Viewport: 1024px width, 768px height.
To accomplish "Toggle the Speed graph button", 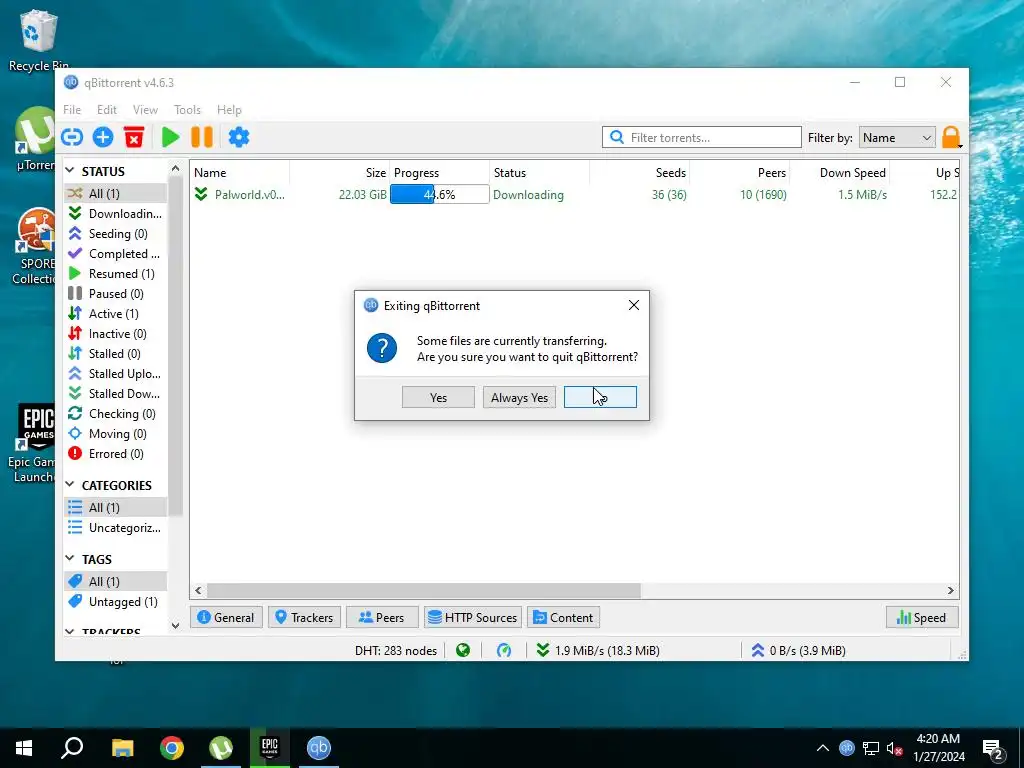I will [922, 618].
